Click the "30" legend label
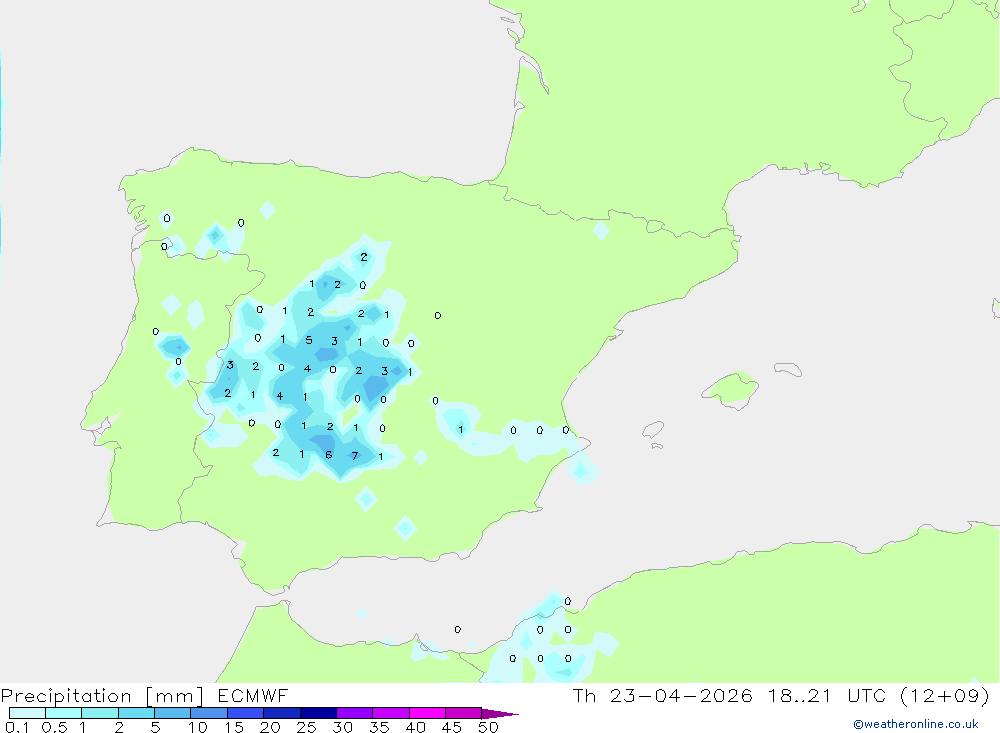 point(342,727)
